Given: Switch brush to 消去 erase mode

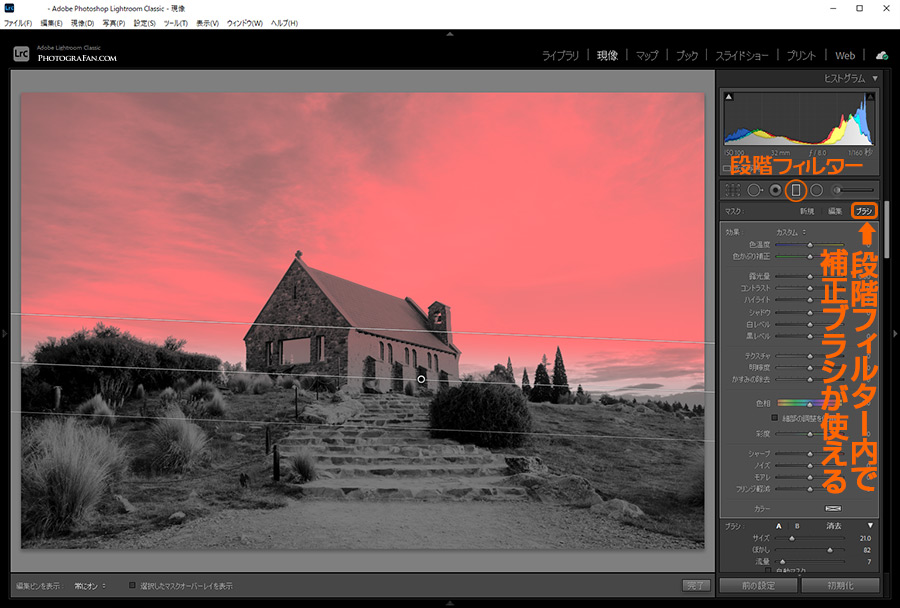Looking at the screenshot, I should [x=833, y=526].
